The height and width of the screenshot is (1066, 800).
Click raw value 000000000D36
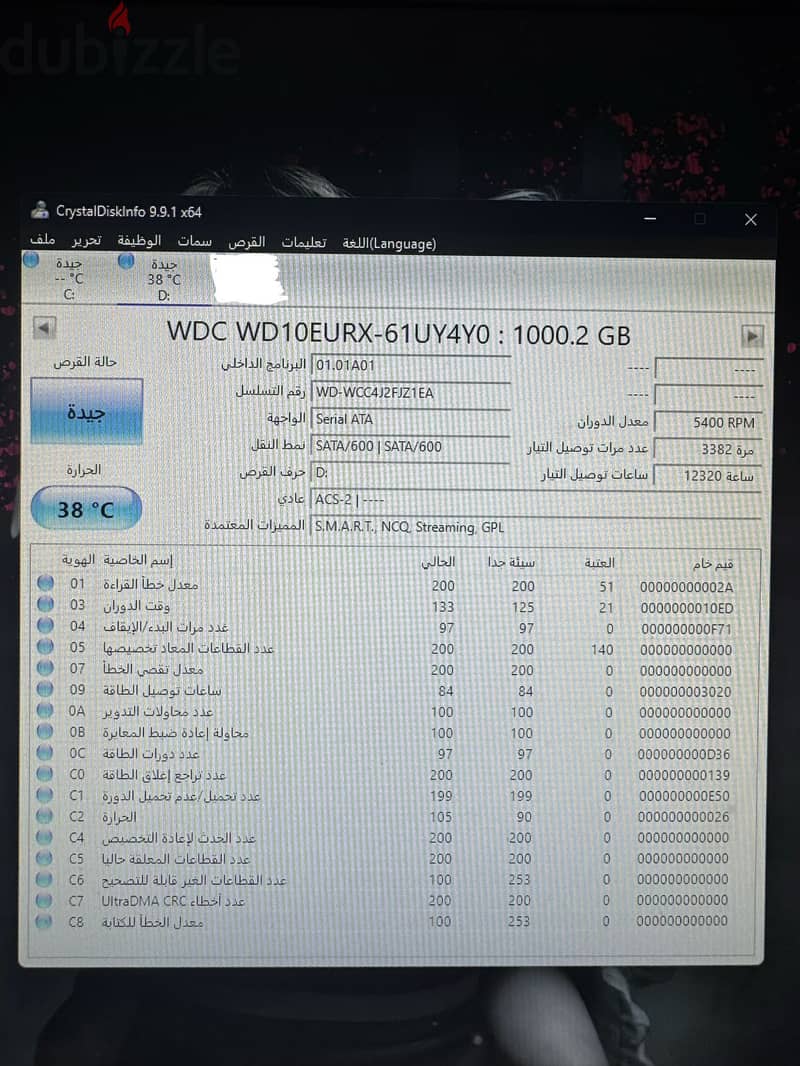684,755
